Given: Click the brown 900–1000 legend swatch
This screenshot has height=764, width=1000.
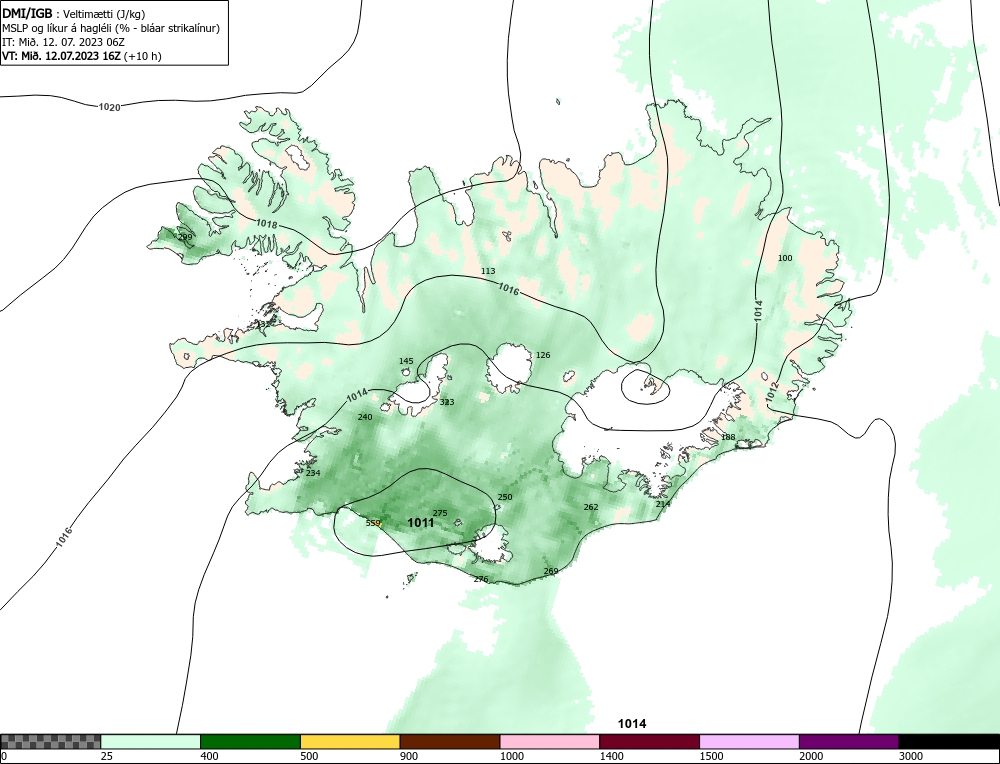Looking at the screenshot, I should (x=450, y=742).
